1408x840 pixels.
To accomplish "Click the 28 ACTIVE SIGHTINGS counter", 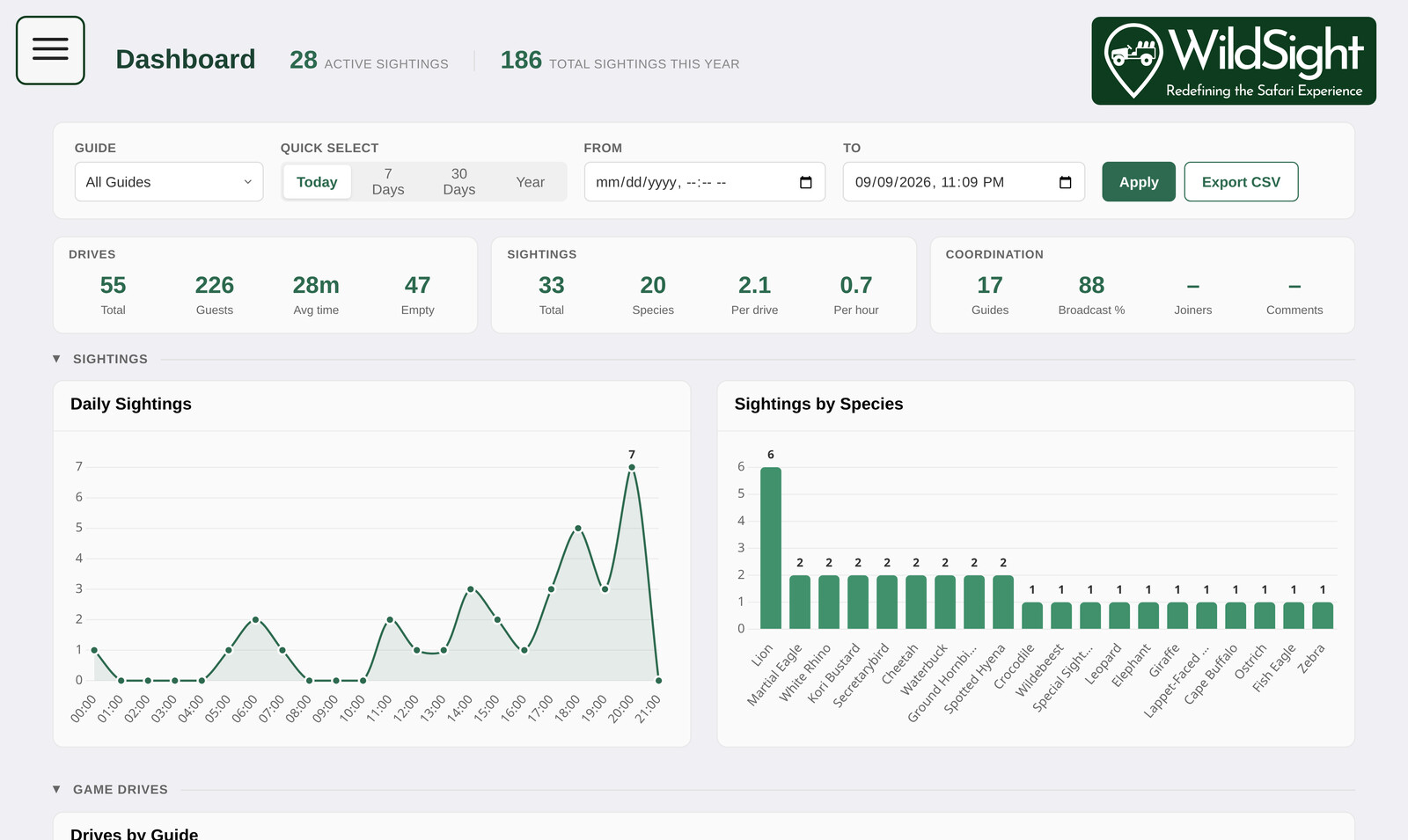I will 369,61.
